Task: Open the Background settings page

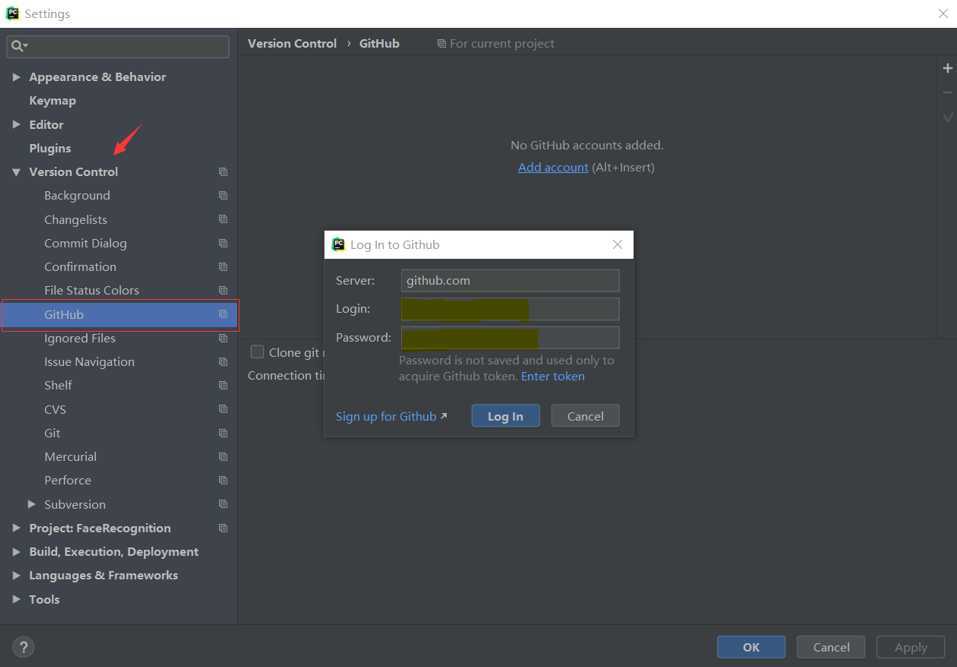Action: (77, 196)
